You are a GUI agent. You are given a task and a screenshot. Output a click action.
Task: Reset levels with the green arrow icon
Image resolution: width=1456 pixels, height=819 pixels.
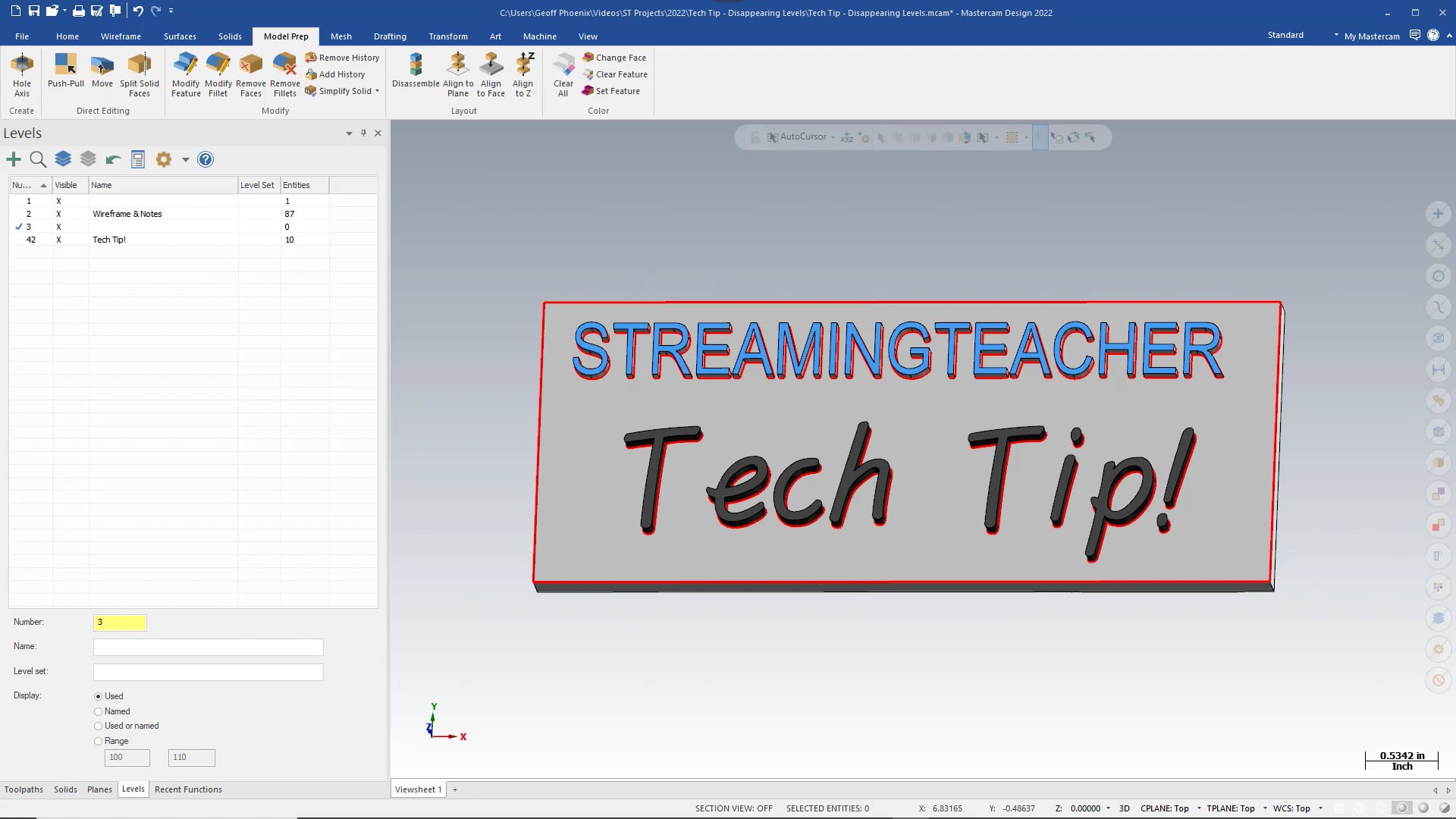tap(113, 159)
